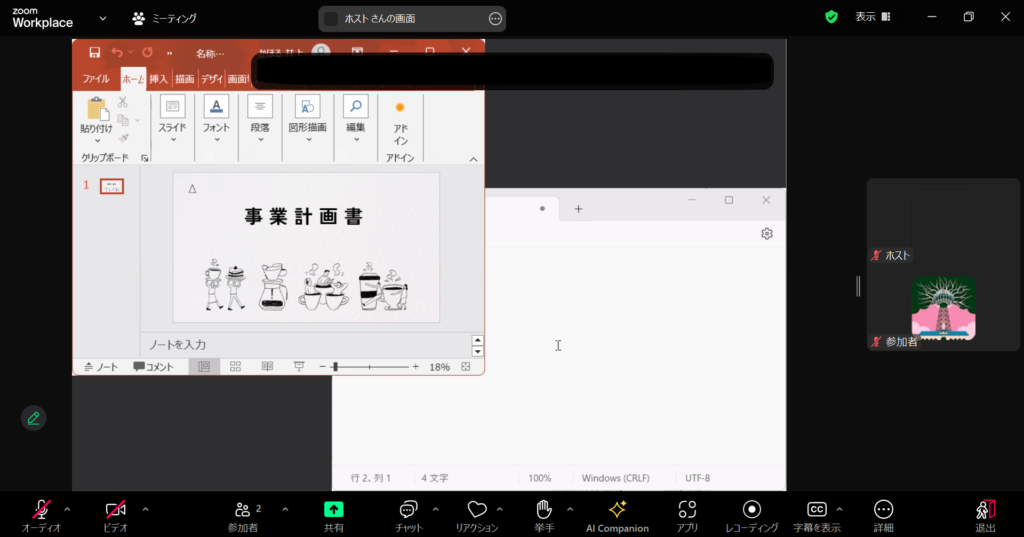Expand video options arrow next to camera
1024x537 pixels.
pos(145,509)
